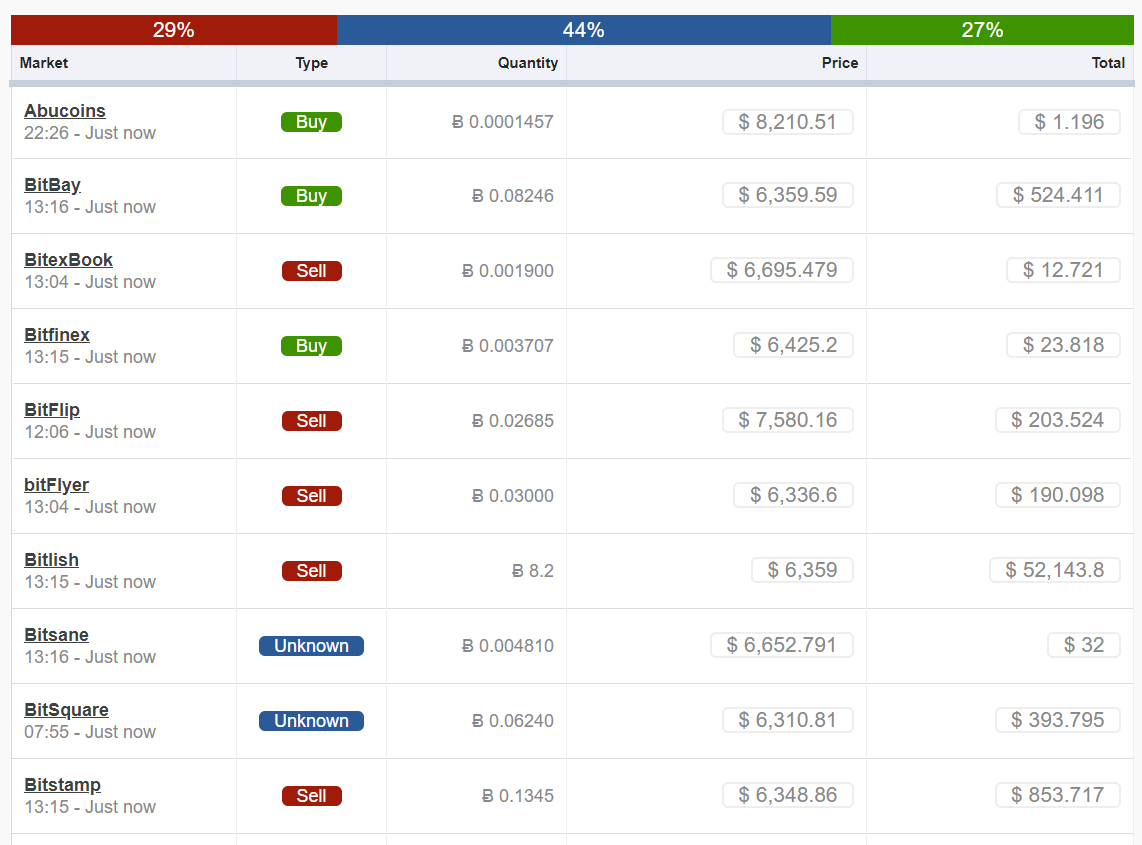Image resolution: width=1142 pixels, height=845 pixels.
Task: Click the Unknown badge in BitSquare row
Action: pyautogui.click(x=312, y=721)
